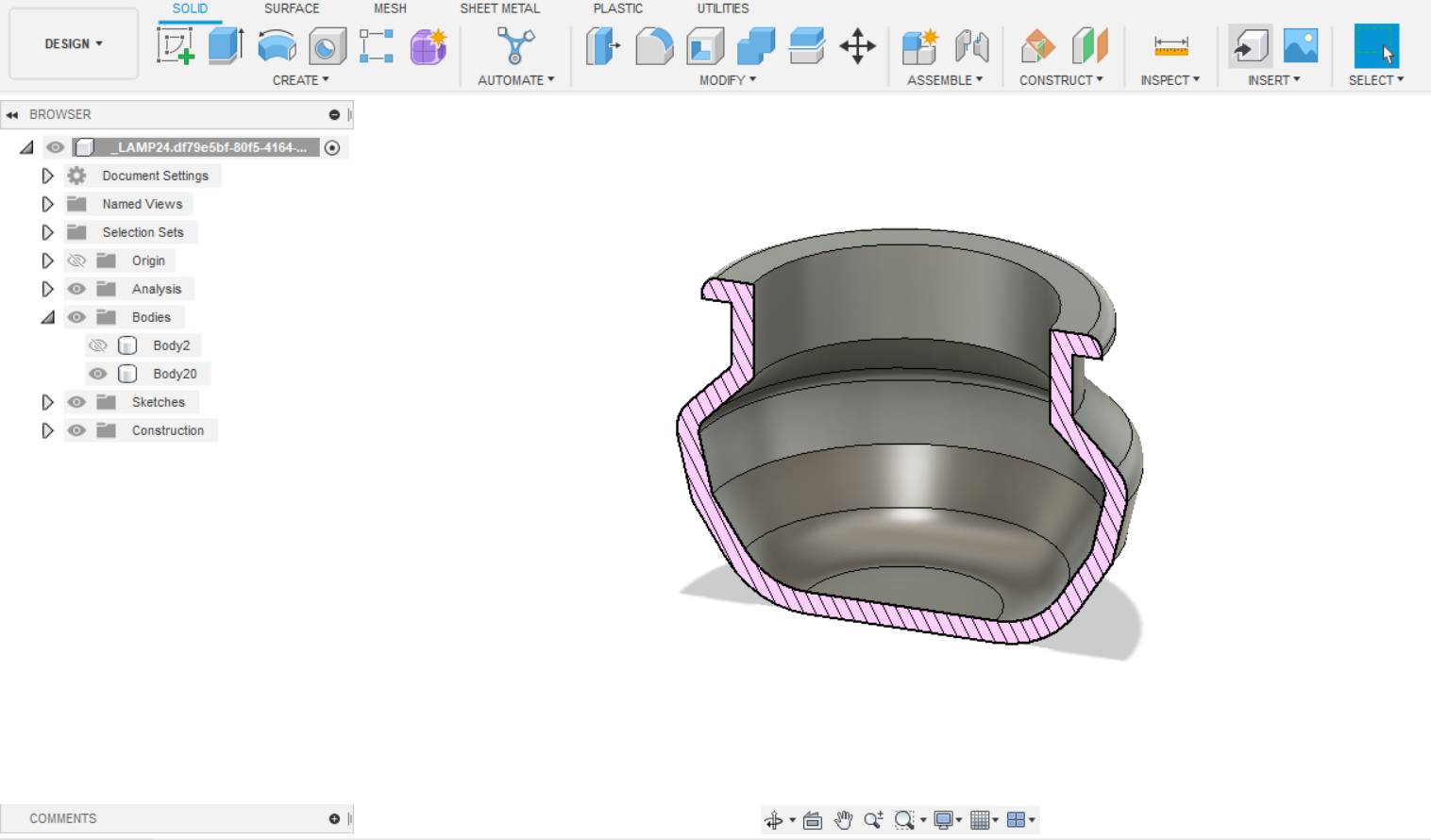Switch to the SHEET METAL tab
Screen dimensions: 1431x840
pyautogui.click(x=500, y=8)
